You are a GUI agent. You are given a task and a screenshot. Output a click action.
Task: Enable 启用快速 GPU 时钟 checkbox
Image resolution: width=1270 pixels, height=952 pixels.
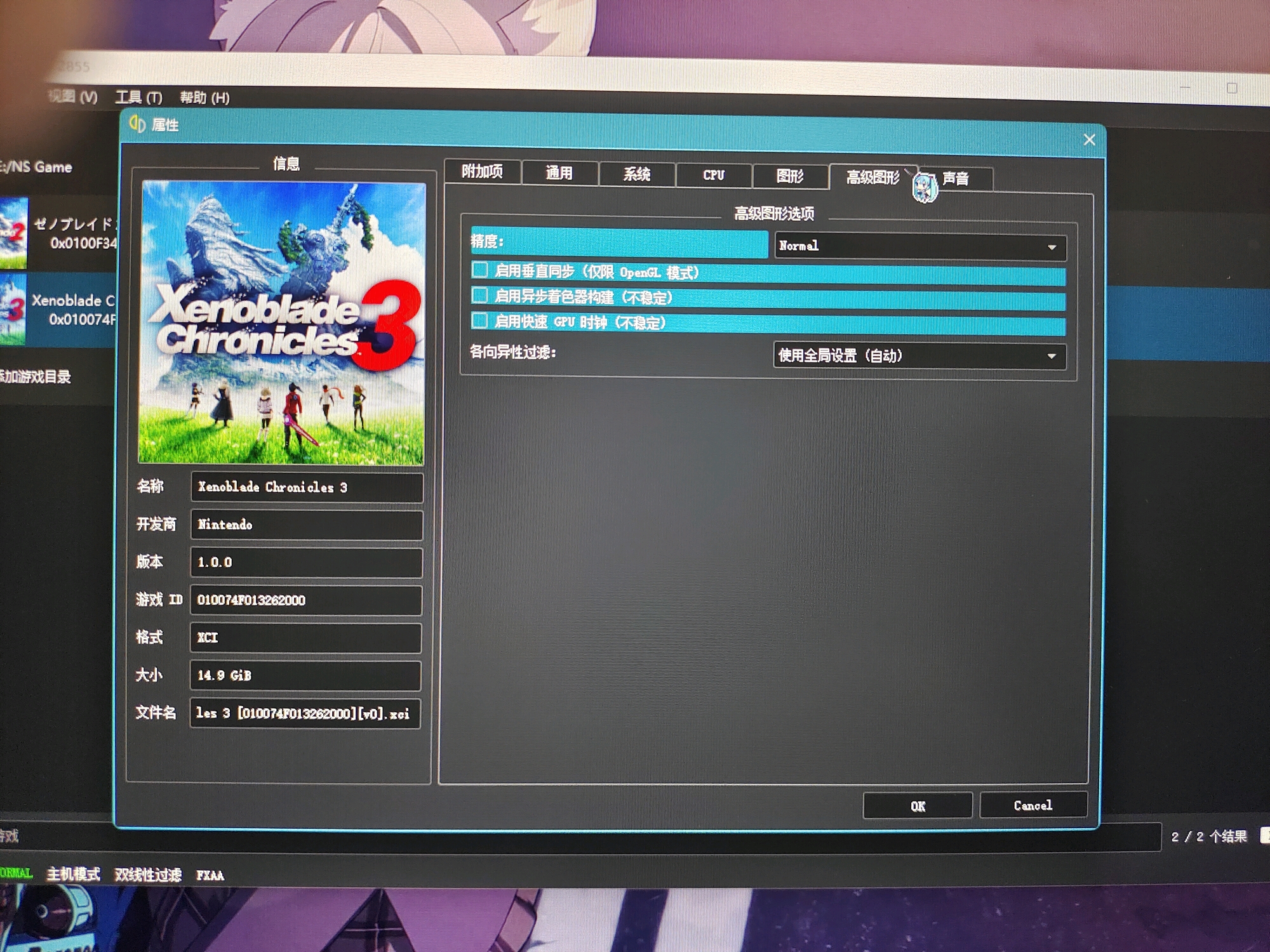[480, 321]
